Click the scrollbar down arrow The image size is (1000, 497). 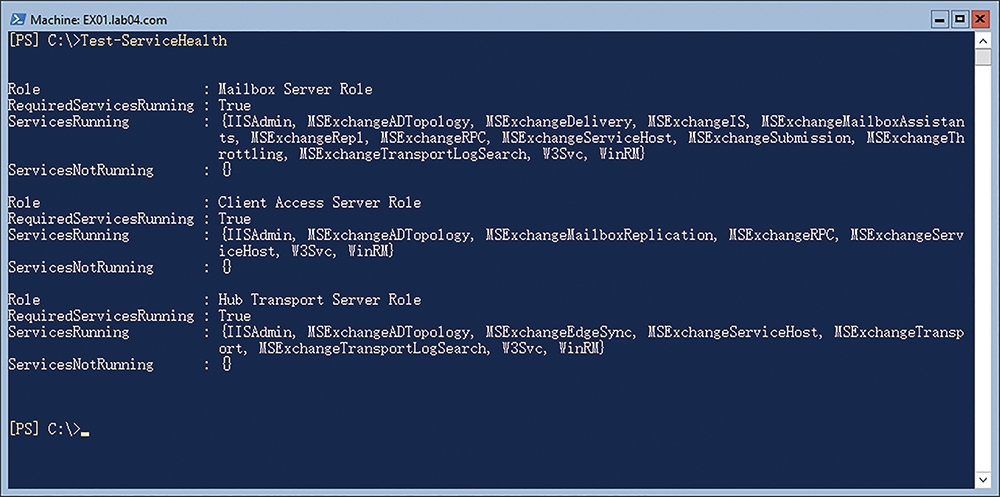pyautogui.click(x=982, y=478)
